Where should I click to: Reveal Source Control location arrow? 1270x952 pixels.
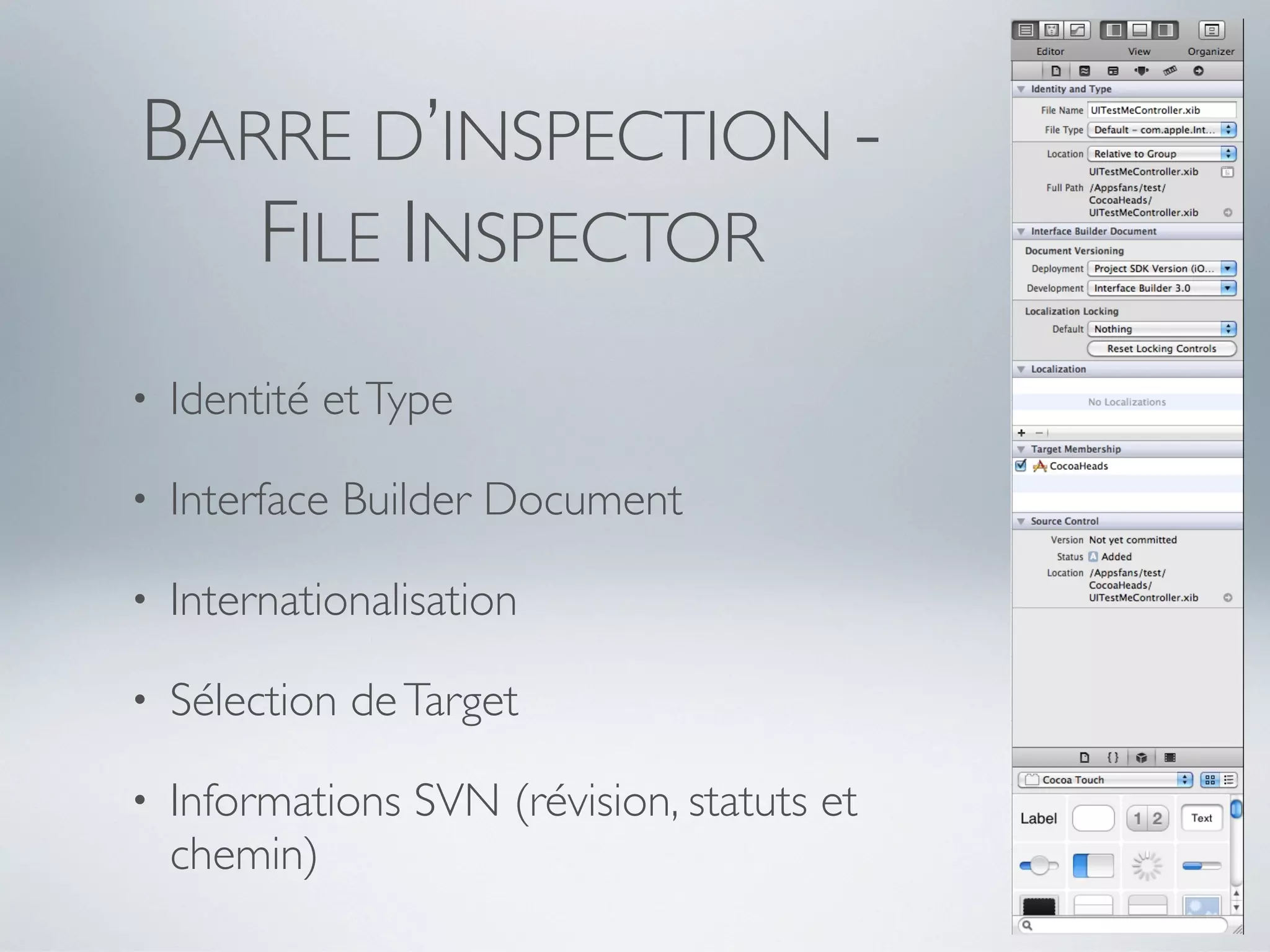tap(1227, 597)
